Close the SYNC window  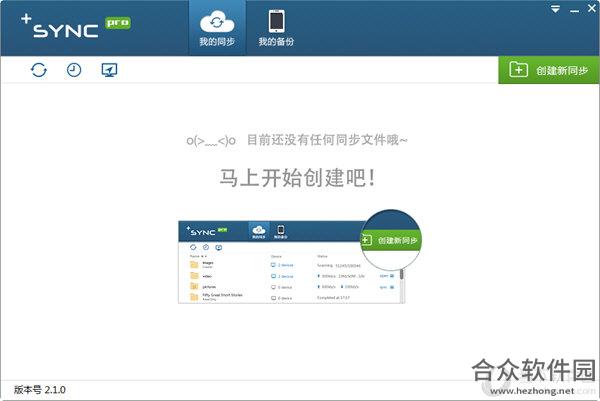tap(592, 8)
